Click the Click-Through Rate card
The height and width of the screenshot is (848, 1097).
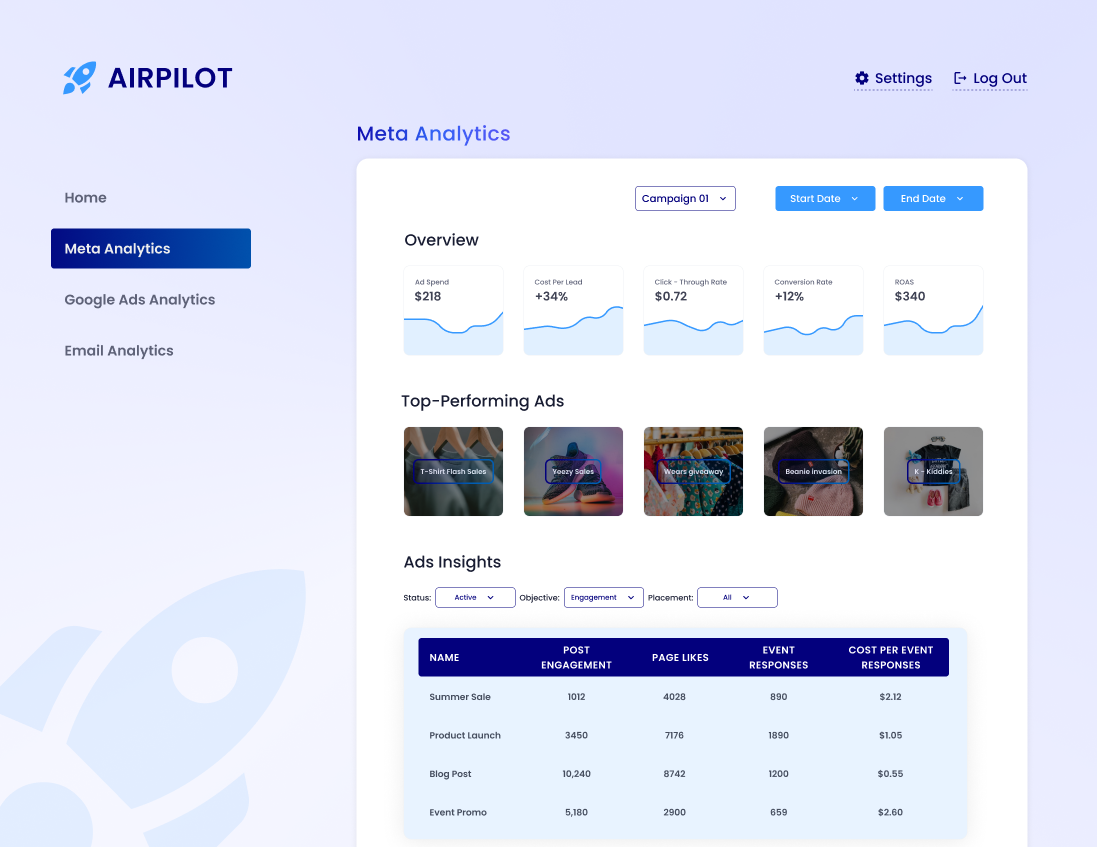click(693, 310)
